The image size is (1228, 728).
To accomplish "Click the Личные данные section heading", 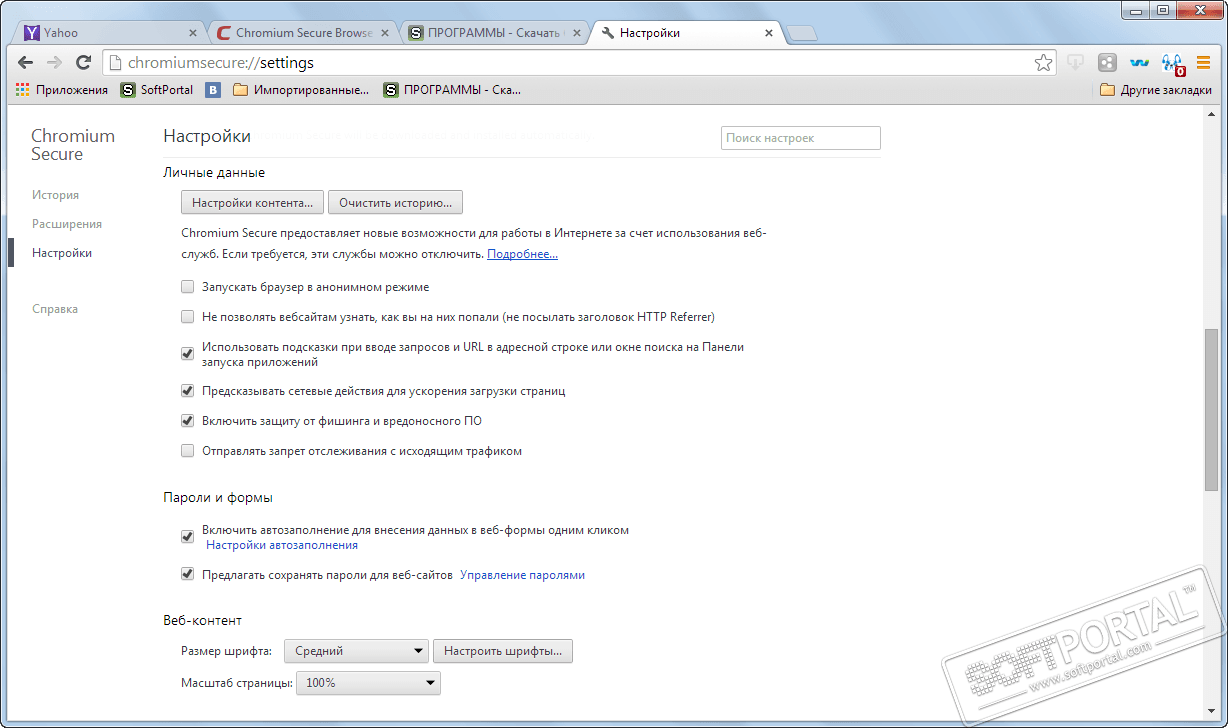I will tap(214, 172).
